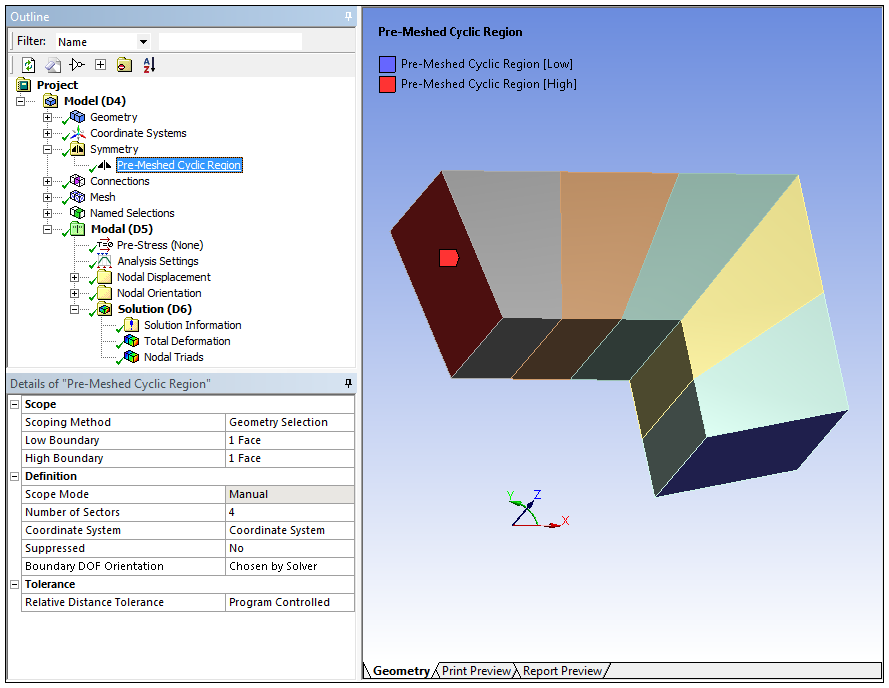Select Analysis Settings in the outline

click(158, 261)
